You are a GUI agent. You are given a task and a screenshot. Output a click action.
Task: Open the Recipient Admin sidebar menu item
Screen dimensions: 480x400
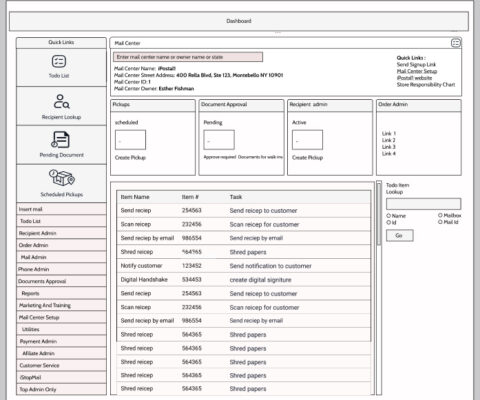pos(61,233)
